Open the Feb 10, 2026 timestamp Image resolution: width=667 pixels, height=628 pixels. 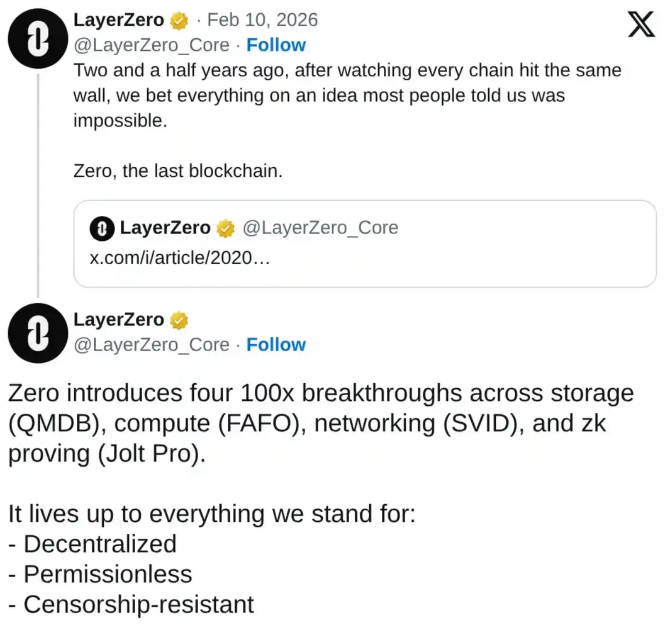[262, 20]
